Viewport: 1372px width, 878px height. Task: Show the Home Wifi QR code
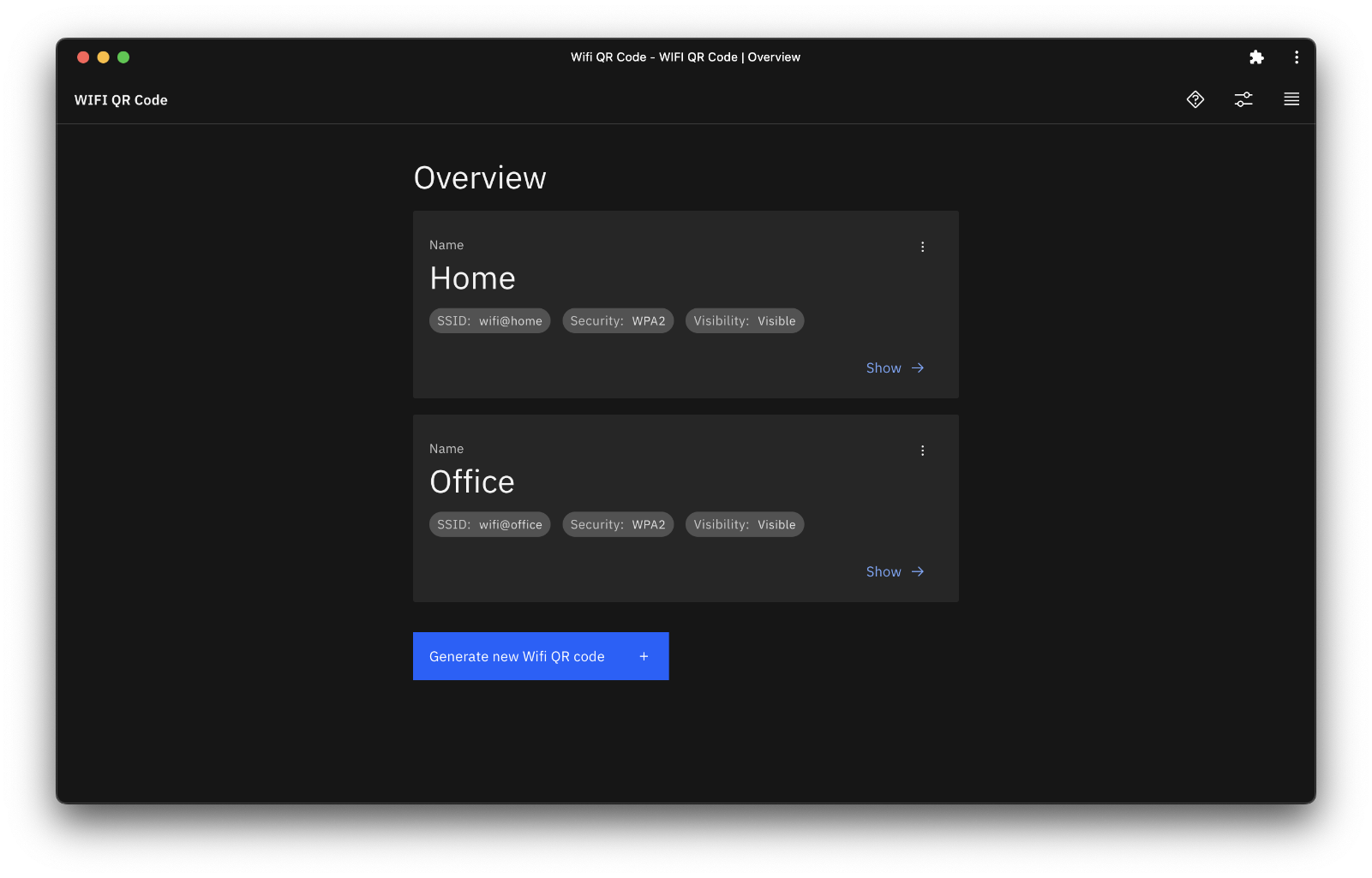[x=894, y=368]
